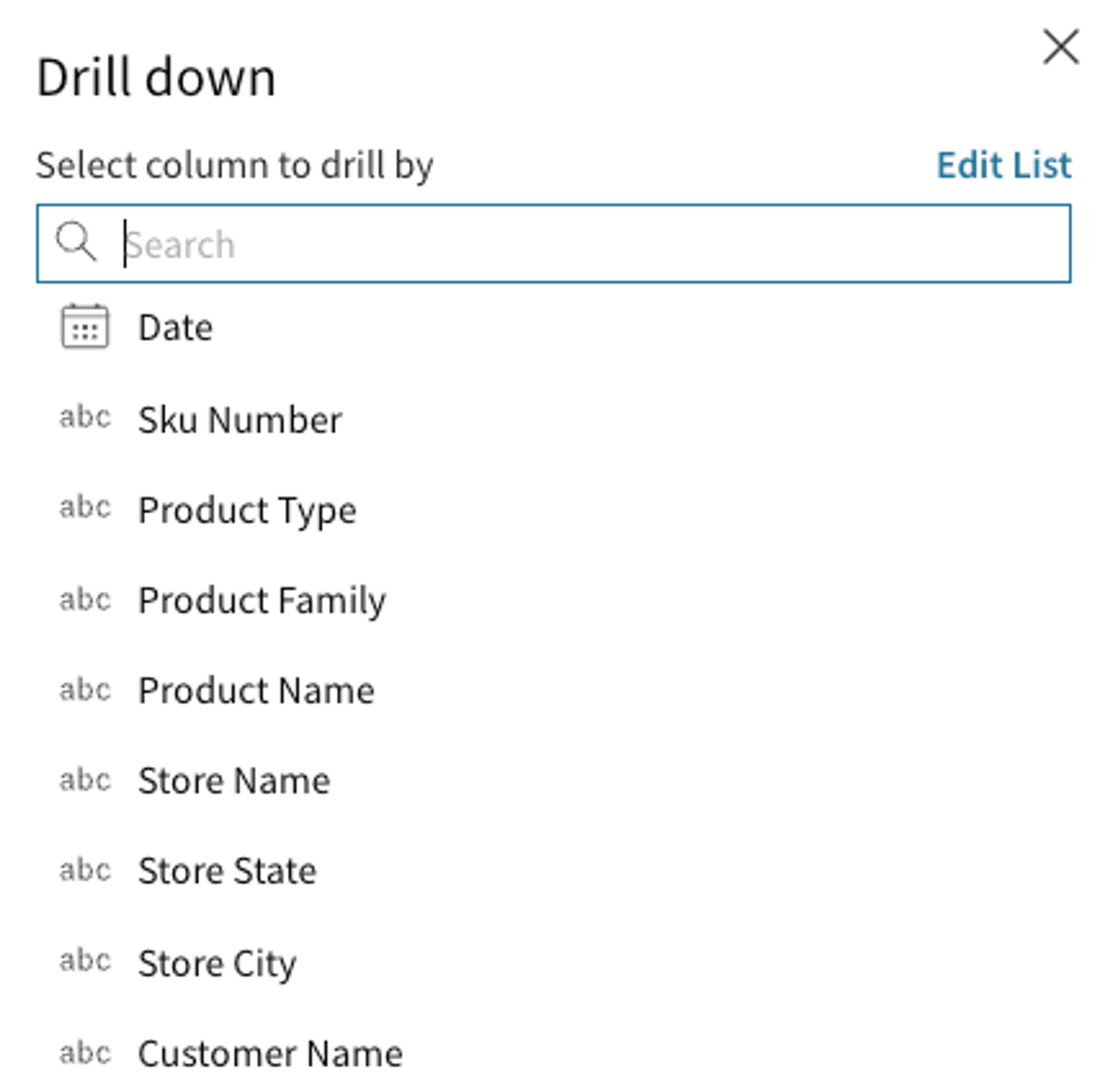This screenshot has height=1092, width=1110.
Task: Click the abc icon beside Product Family
Action: (85, 599)
